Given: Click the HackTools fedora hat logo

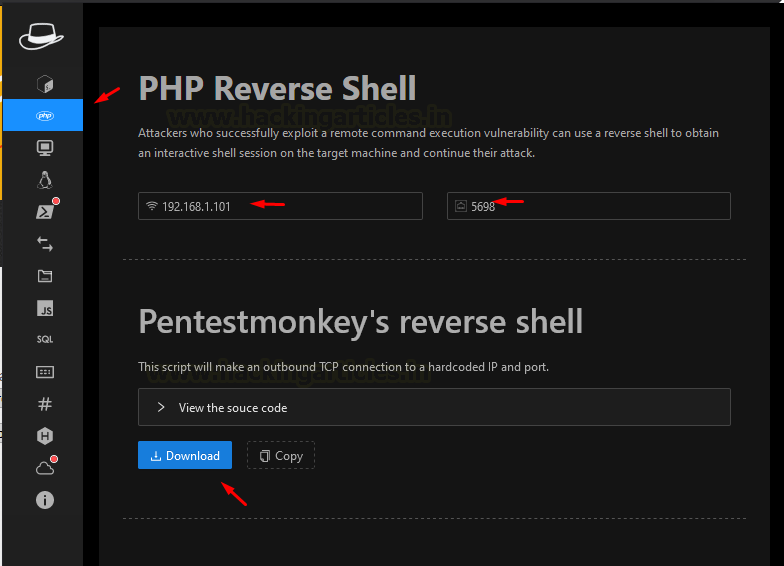Looking at the screenshot, I should [x=42, y=36].
